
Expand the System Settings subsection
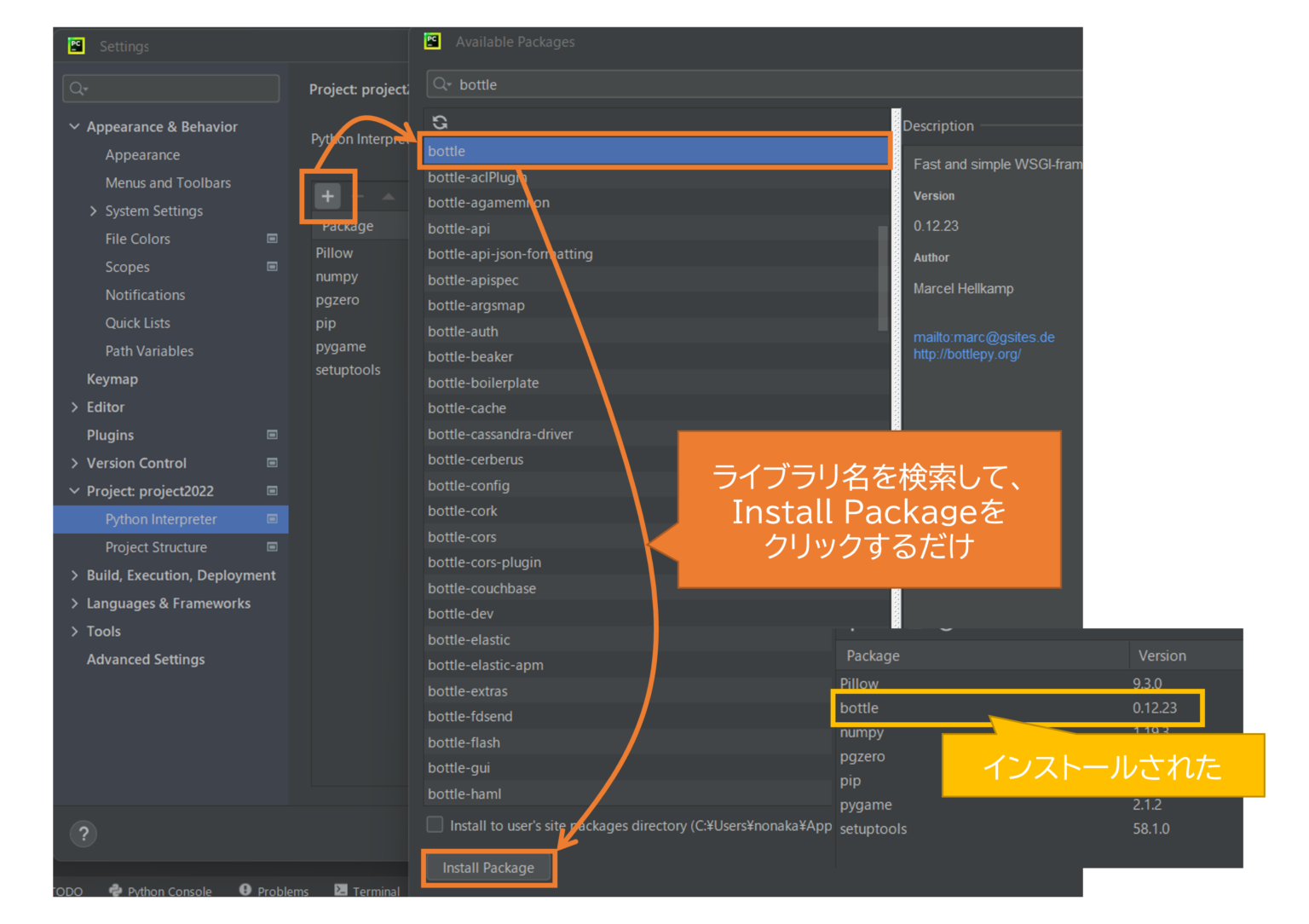tap(93, 211)
